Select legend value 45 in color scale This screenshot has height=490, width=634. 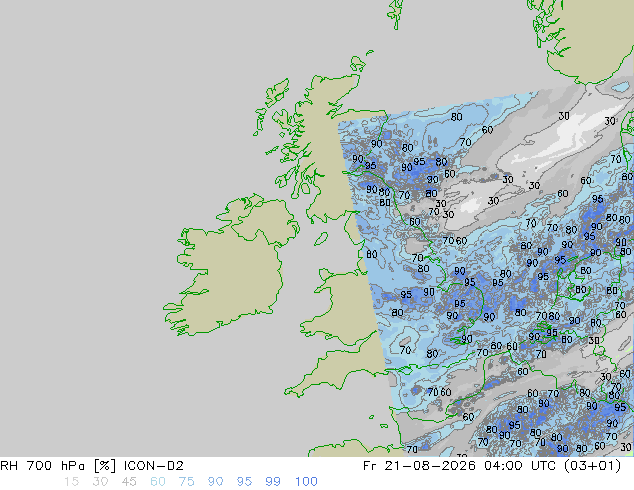pos(129,482)
